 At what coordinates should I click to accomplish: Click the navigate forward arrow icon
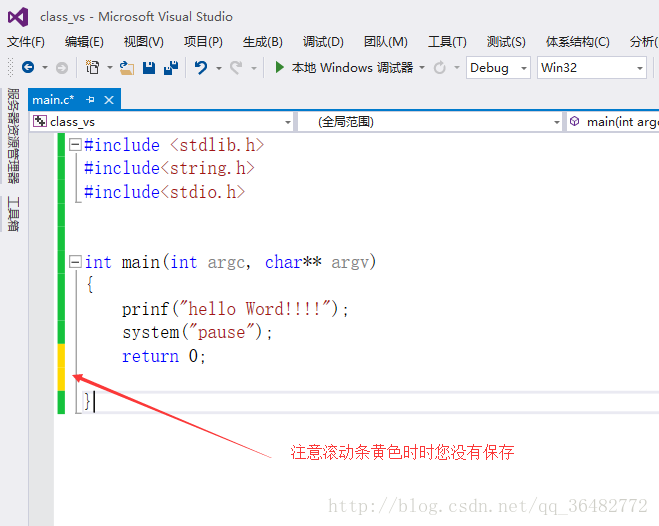click(62, 68)
